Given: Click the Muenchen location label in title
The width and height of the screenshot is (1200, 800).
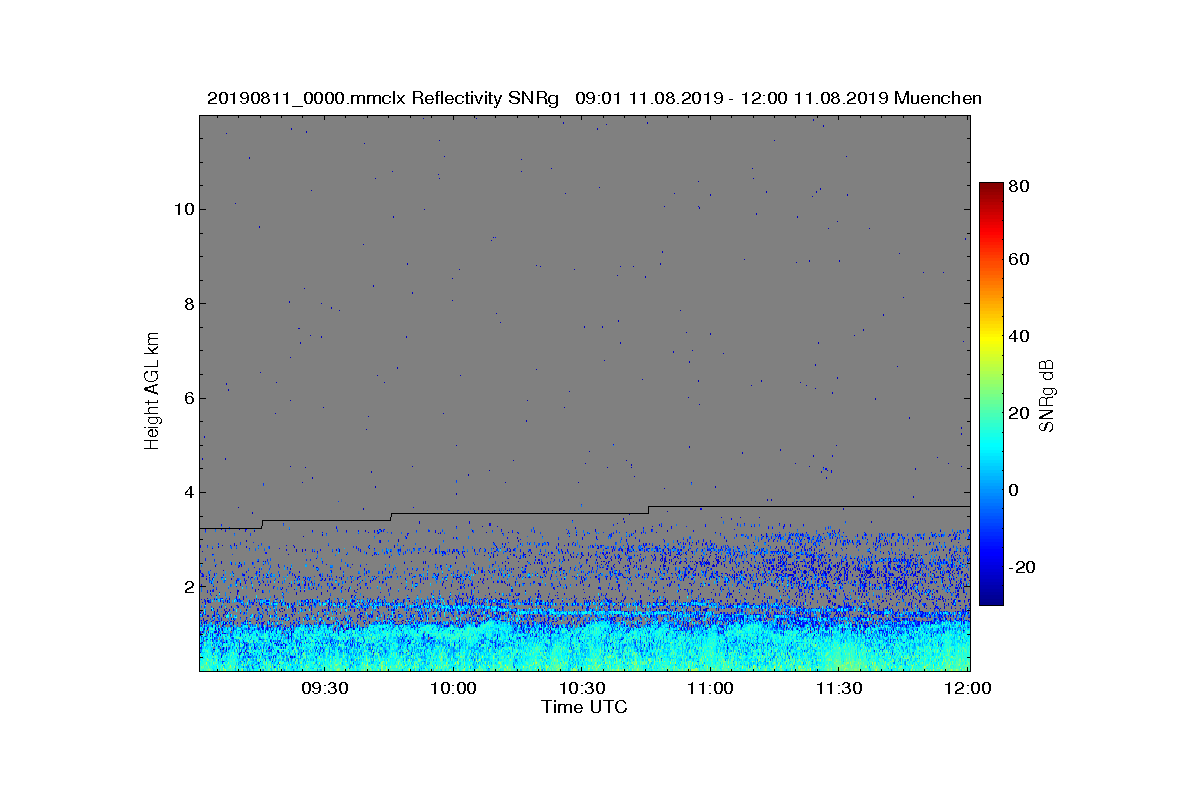Looking at the screenshot, I should (938, 98).
